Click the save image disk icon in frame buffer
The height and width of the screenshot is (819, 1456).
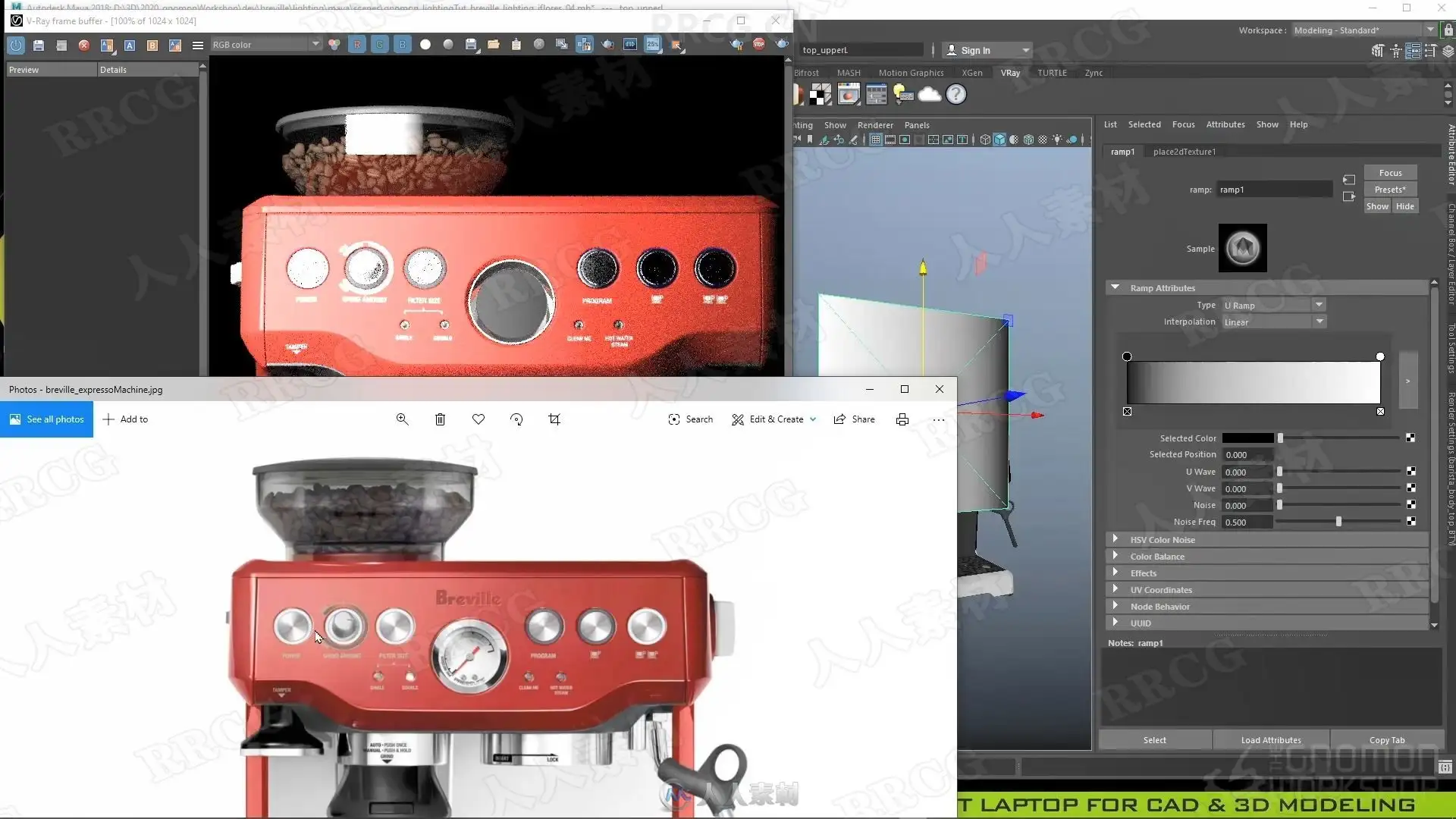39,45
